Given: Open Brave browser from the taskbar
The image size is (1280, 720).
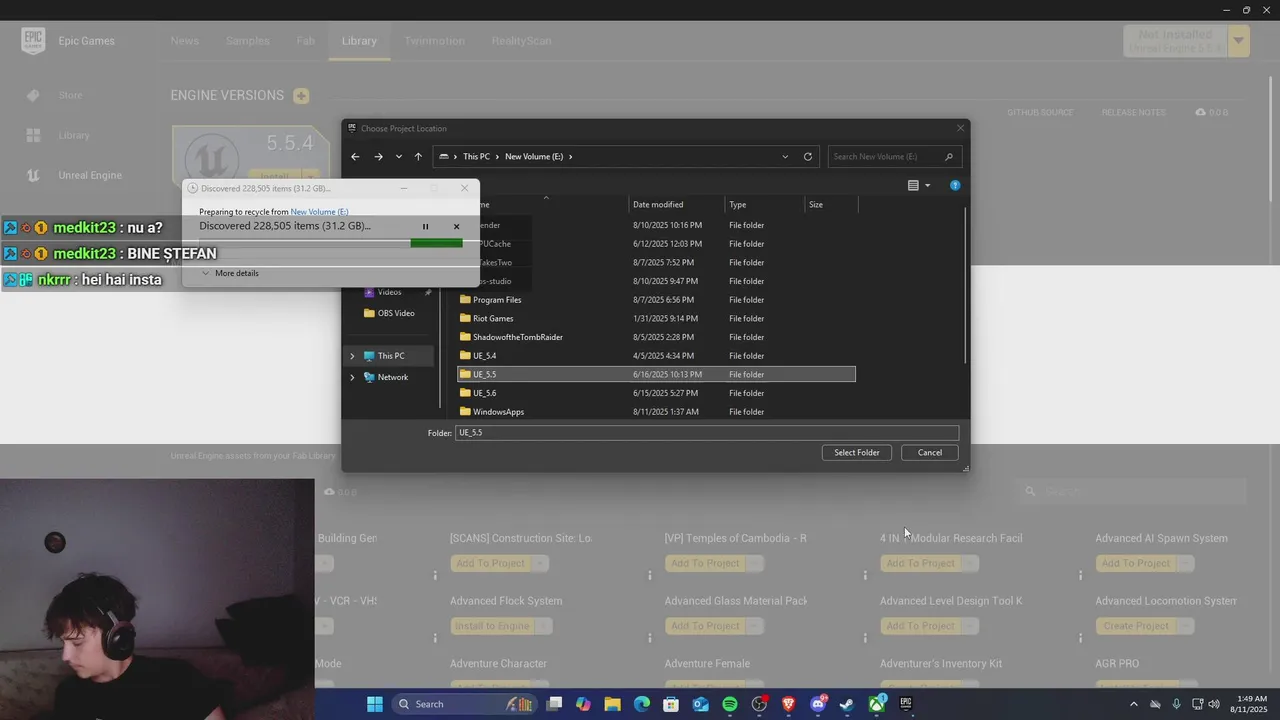Looking at the screenshot, I should (788, 704).
